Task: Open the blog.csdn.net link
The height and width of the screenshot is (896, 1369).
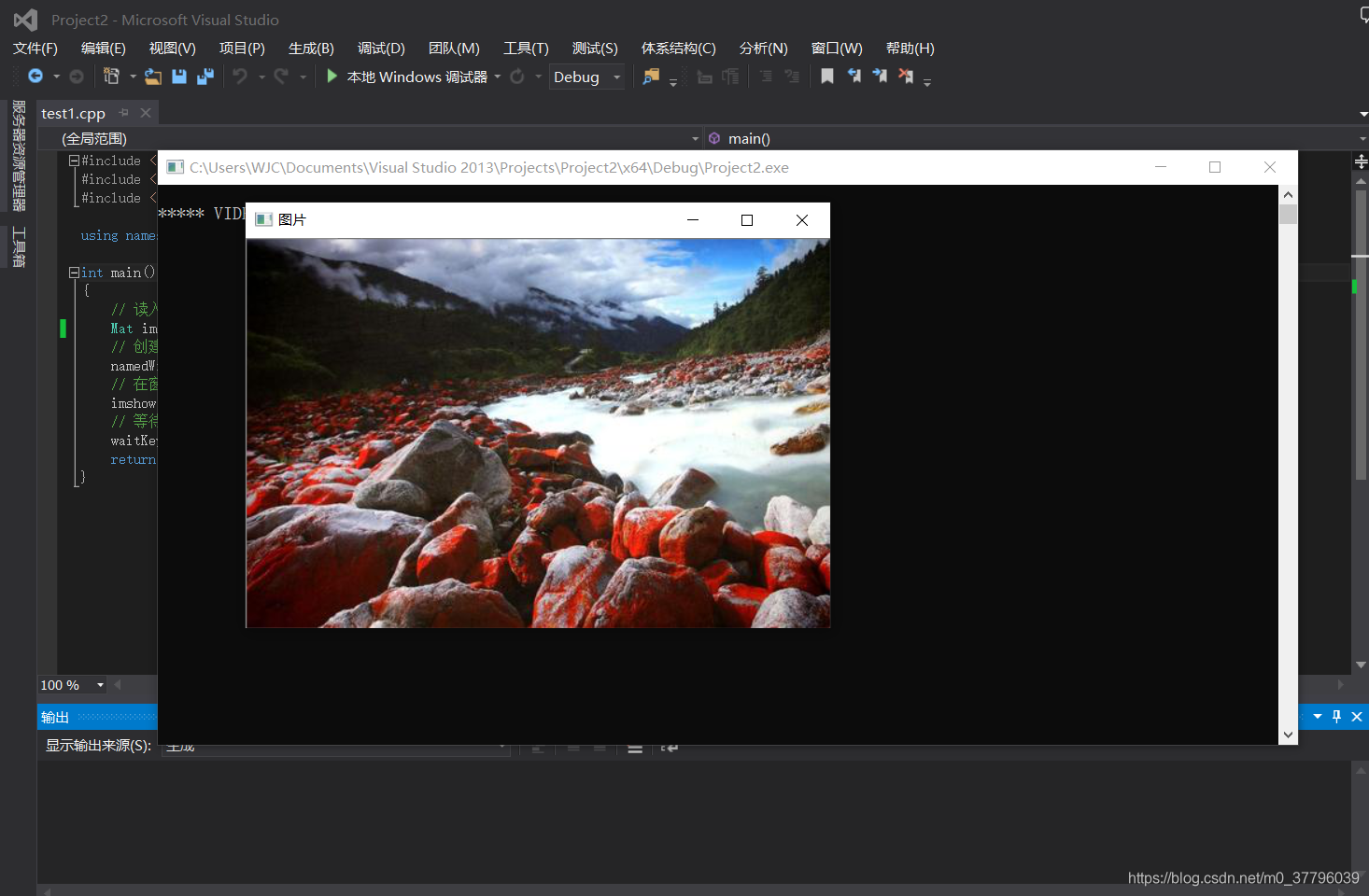Action: (1241, 878)
